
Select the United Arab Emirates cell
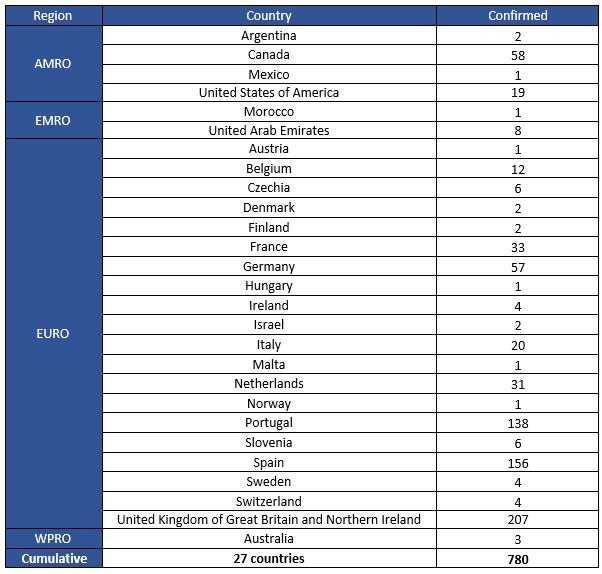[x=268, y=131]
